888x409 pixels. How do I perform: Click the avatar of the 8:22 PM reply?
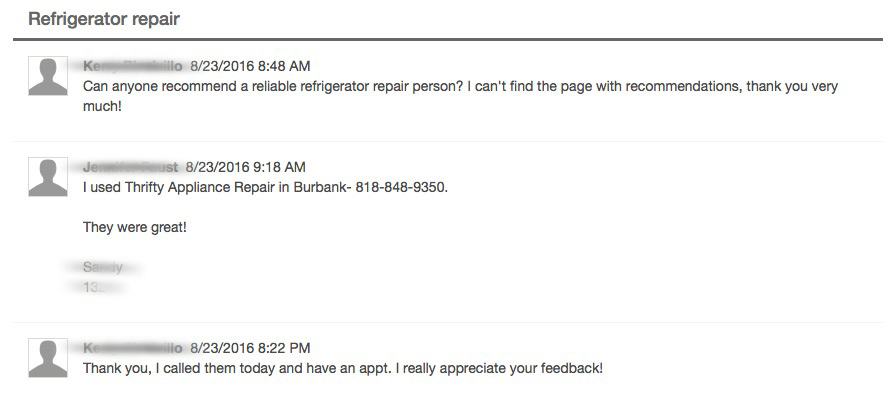coord(48,358)
